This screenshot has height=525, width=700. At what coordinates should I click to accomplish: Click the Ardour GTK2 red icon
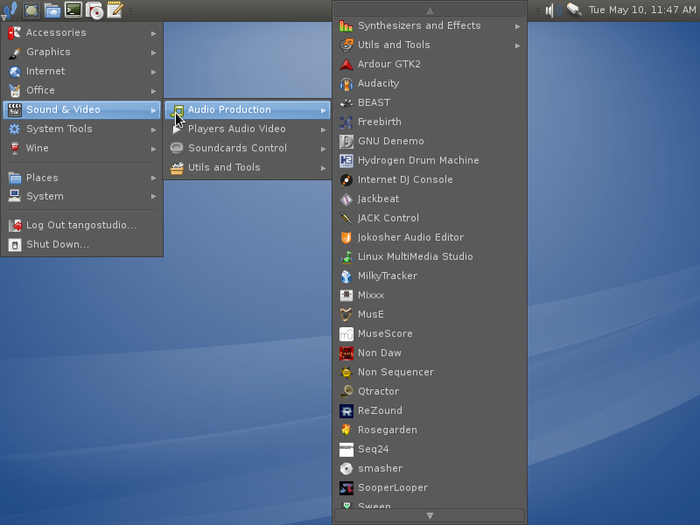pos(346,64)
